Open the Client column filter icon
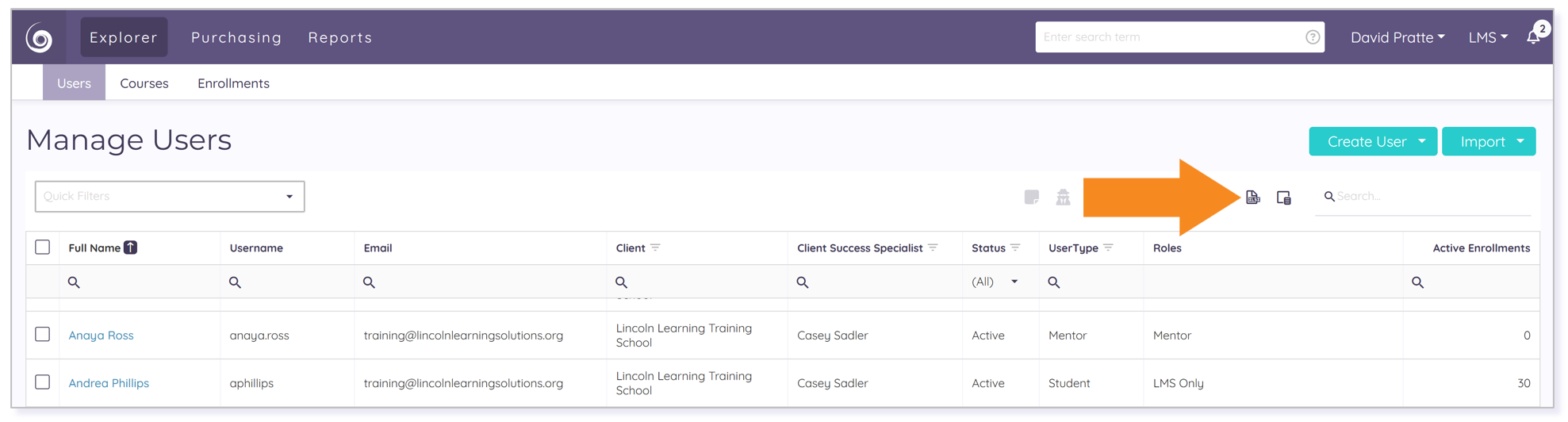The image size is (1568, 422). tap(655, 247)
